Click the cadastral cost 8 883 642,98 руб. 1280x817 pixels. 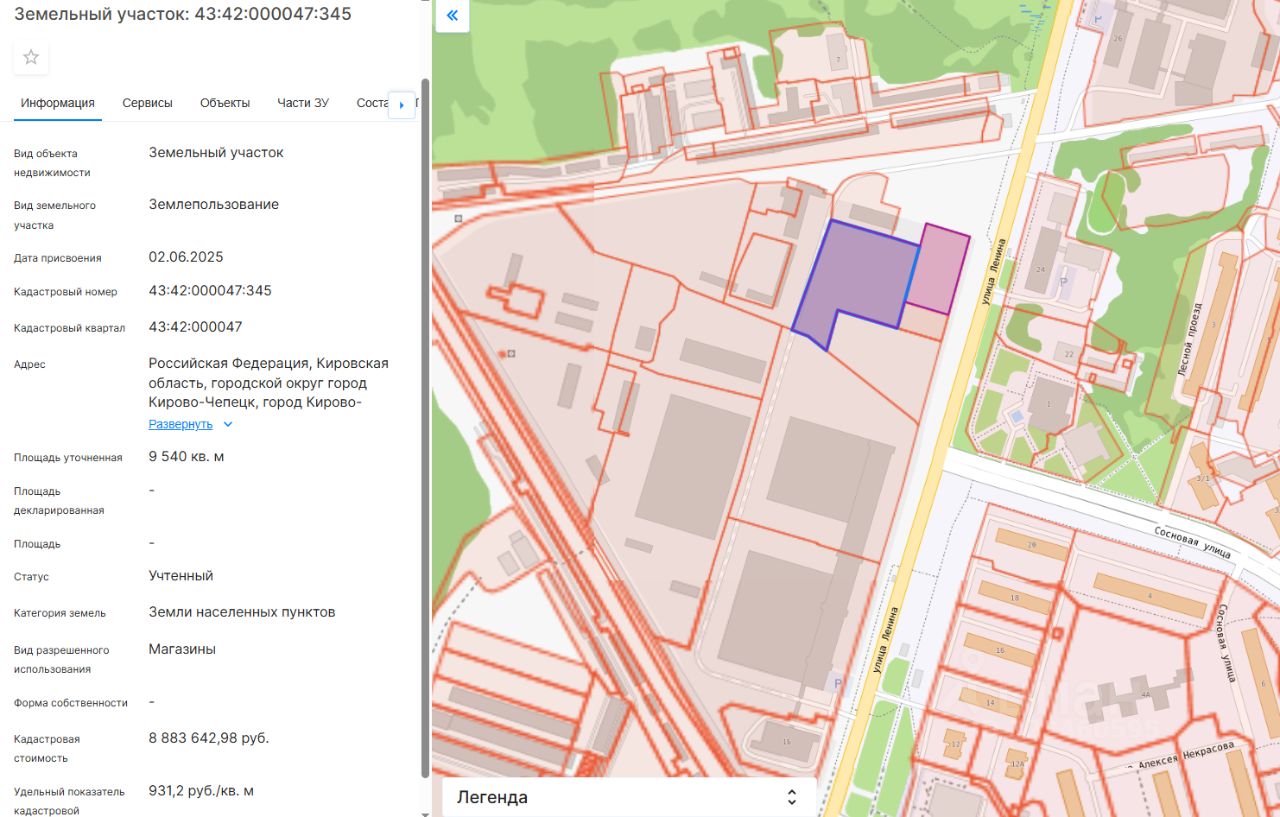point(209,738)
